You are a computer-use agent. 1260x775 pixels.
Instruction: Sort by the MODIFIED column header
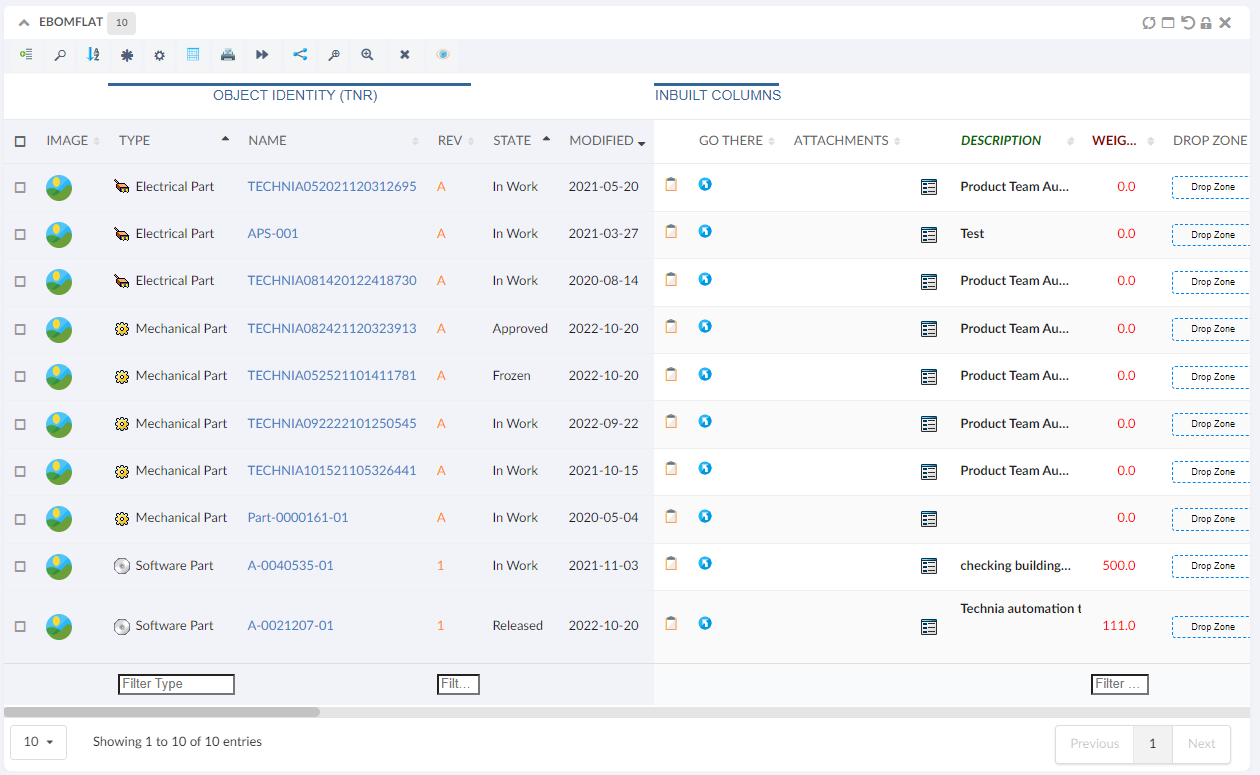tap(601, 141)
